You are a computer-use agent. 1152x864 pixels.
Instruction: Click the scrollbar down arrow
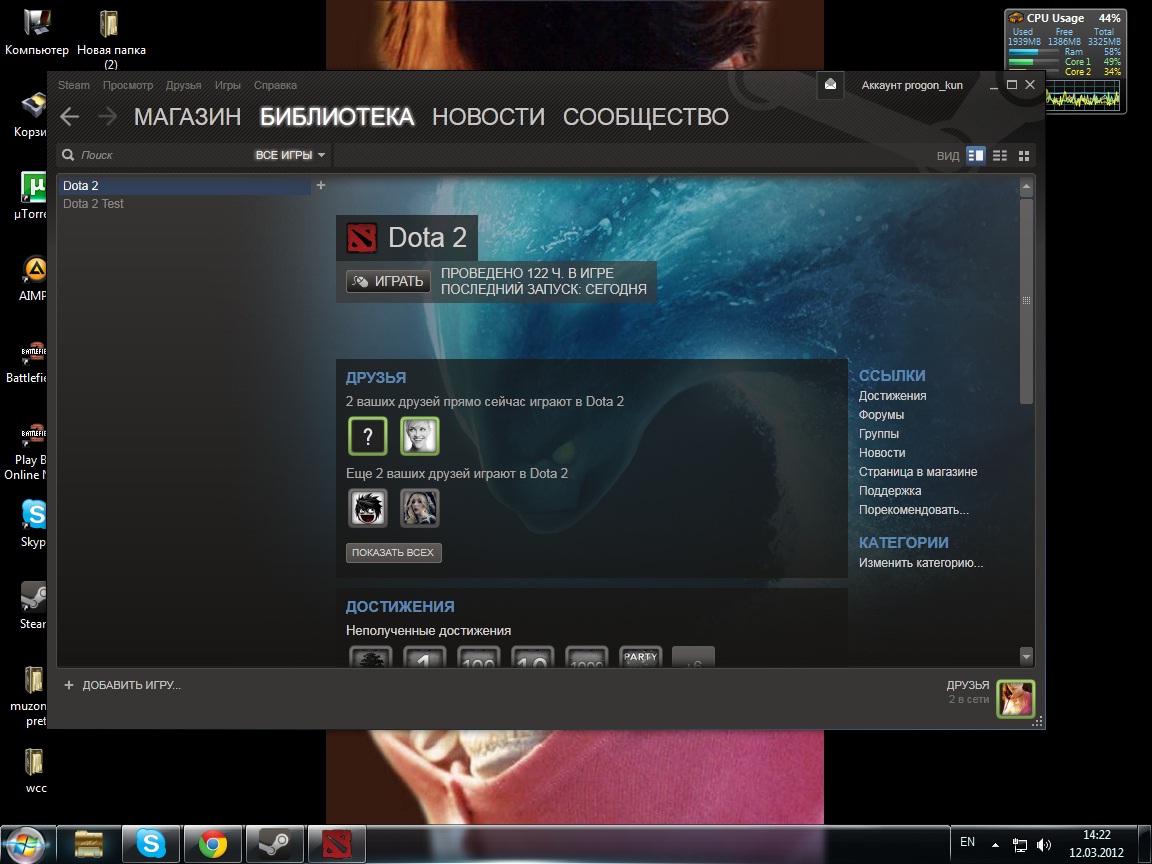tap(1026, 656)
